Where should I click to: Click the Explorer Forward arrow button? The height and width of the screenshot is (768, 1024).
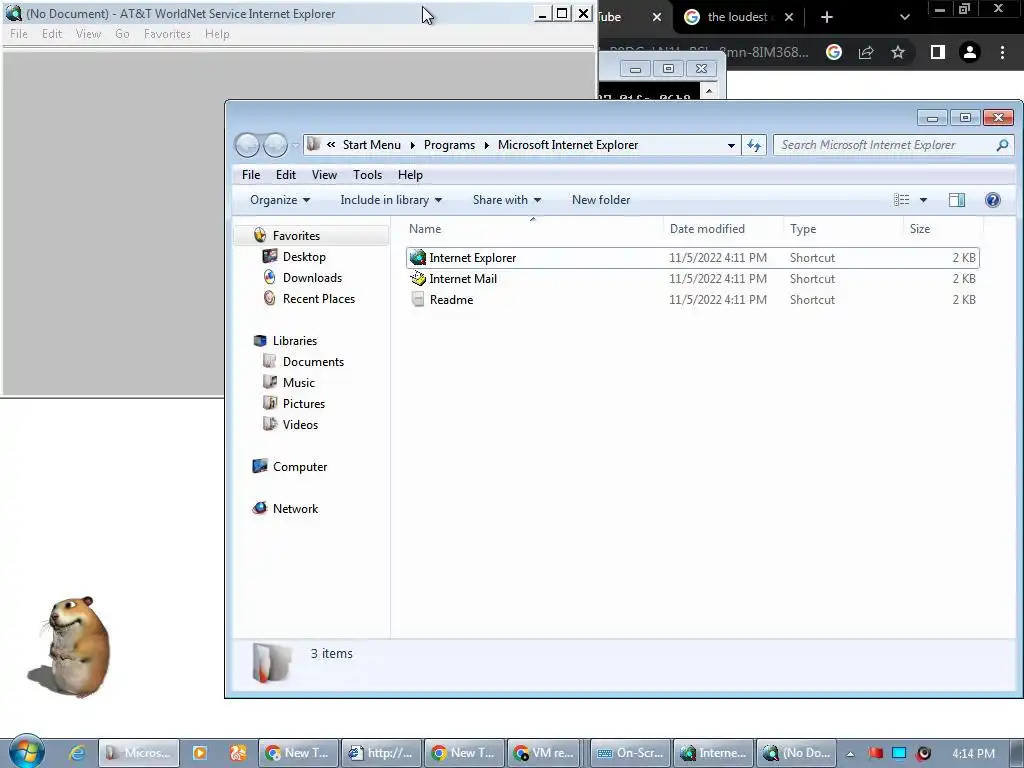(275, 145)
